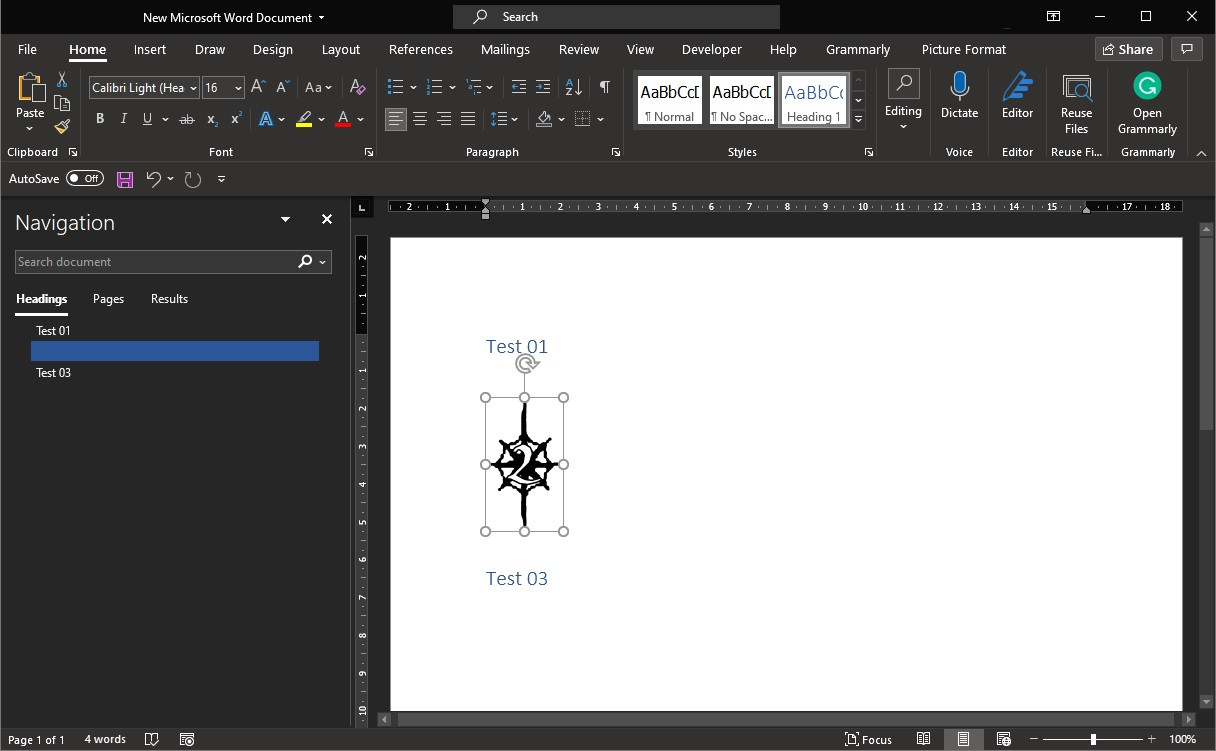The height and width of the screenshot is (751, 1216).
Task: Toggle Italic formatting
Action: click(x=123, y=119)
